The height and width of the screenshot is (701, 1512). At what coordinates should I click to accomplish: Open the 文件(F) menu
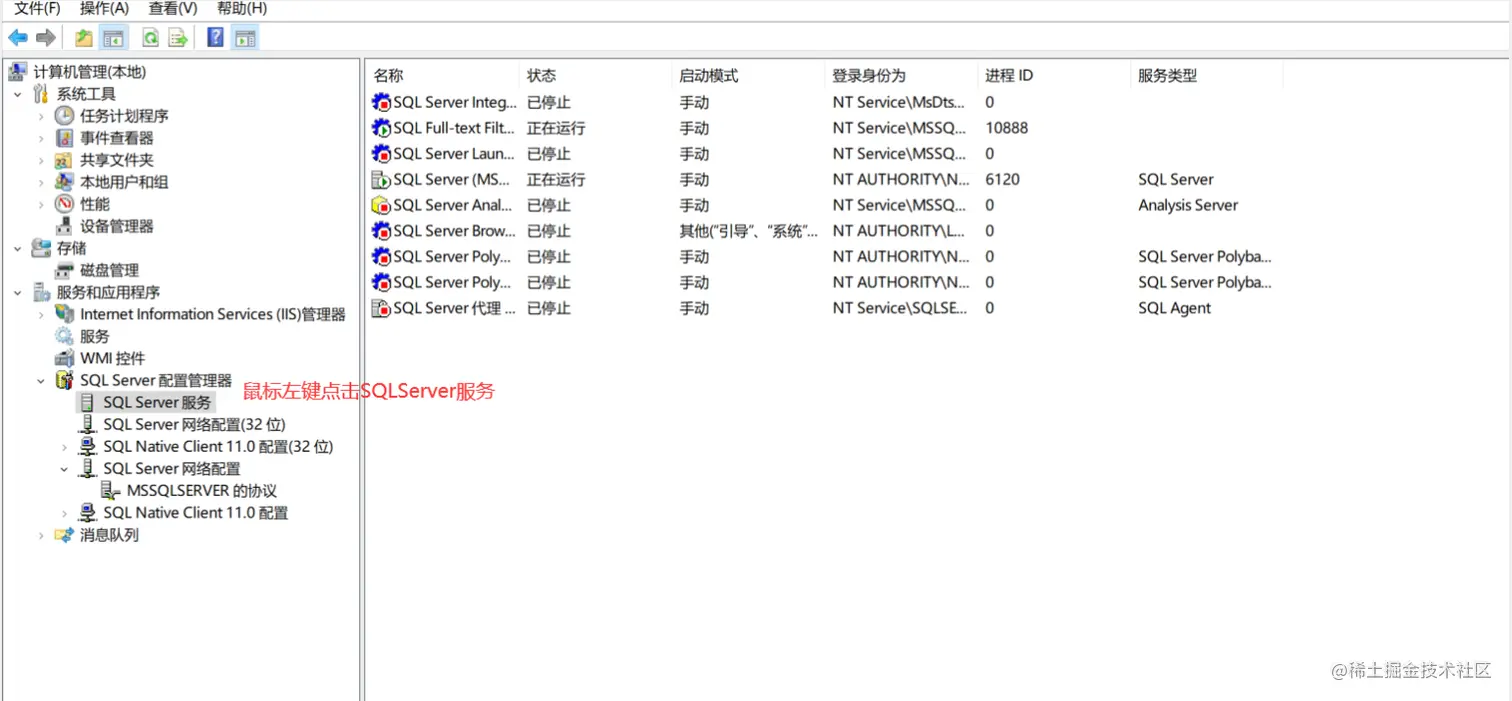[37, 8]
